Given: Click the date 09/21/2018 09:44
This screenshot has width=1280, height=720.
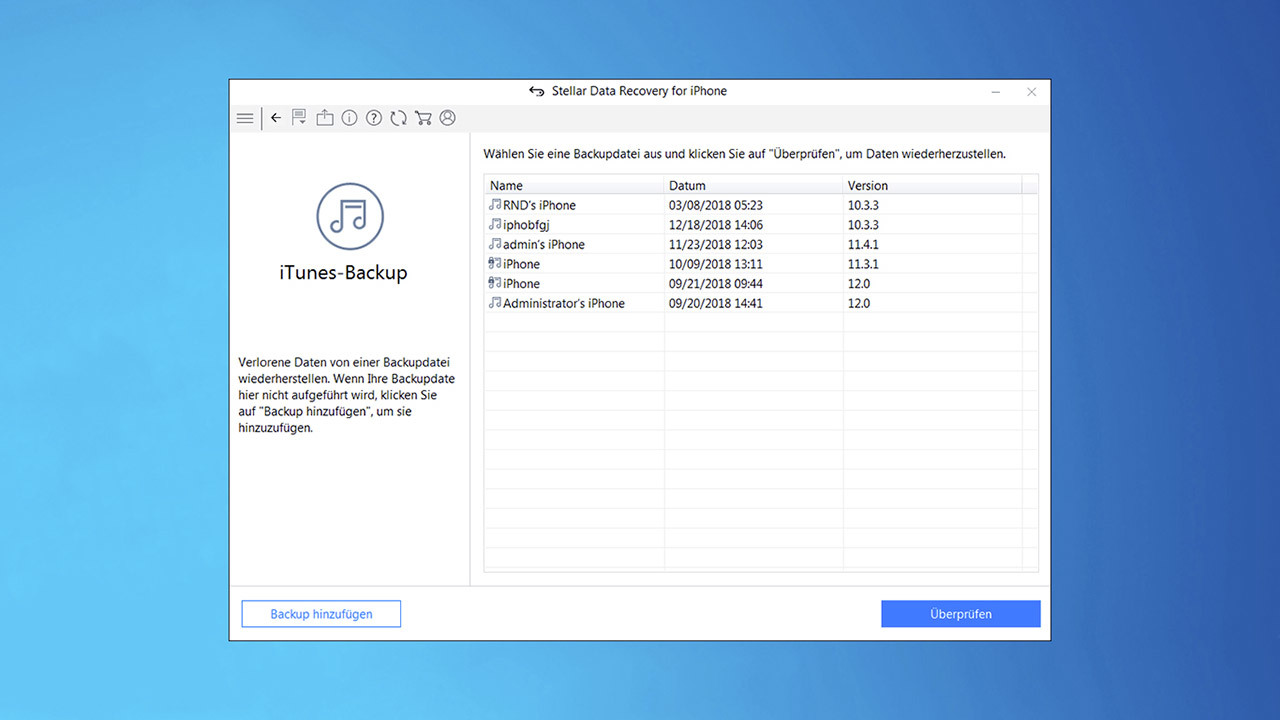Looking at the screenshot, I should [x=716, y=284].
